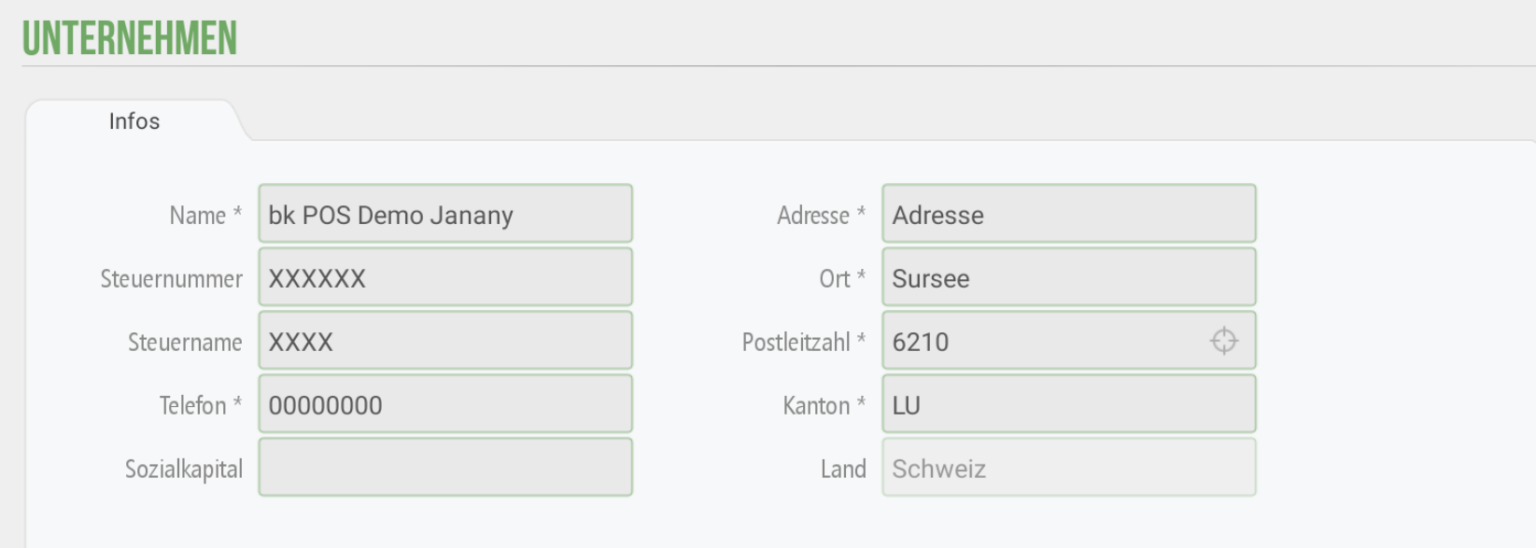Click into the Adresse input field
The width and height of the screenshot is (1536, 548).
pos(1069,213)
